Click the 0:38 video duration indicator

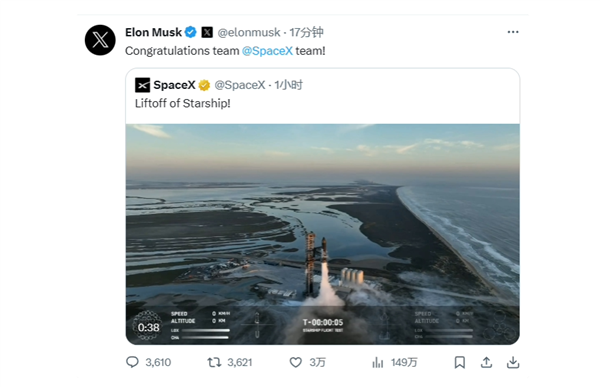pyautogui.click(x=148, y=328)
